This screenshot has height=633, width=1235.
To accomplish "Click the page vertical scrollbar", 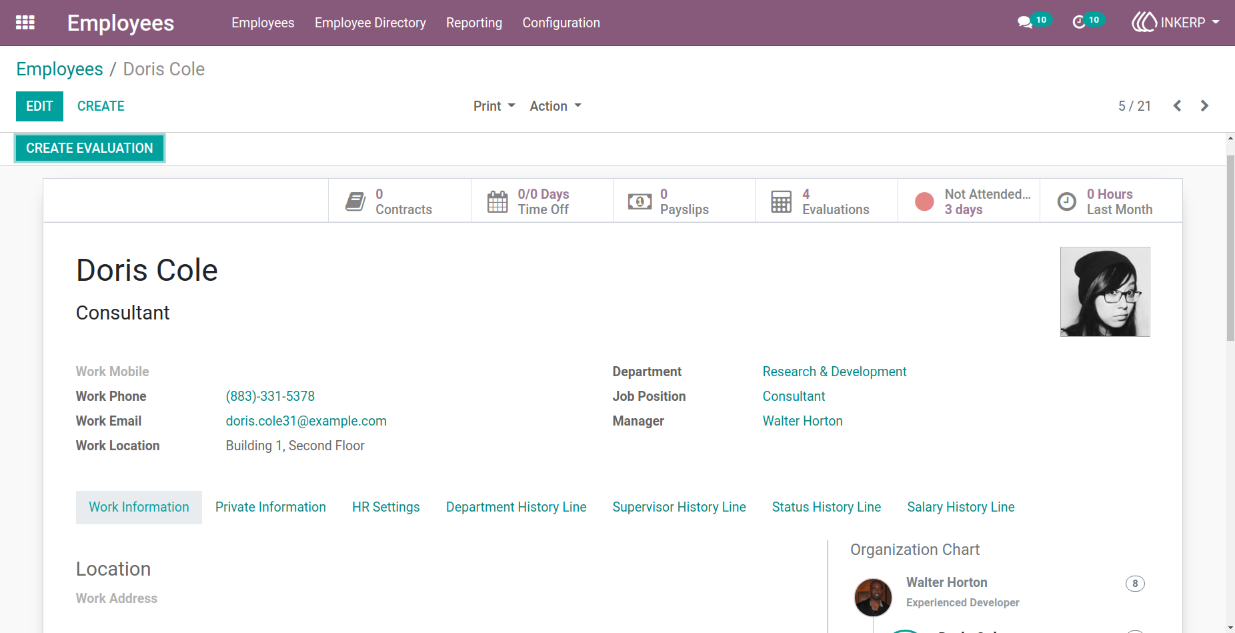I will pos(1229,247).
